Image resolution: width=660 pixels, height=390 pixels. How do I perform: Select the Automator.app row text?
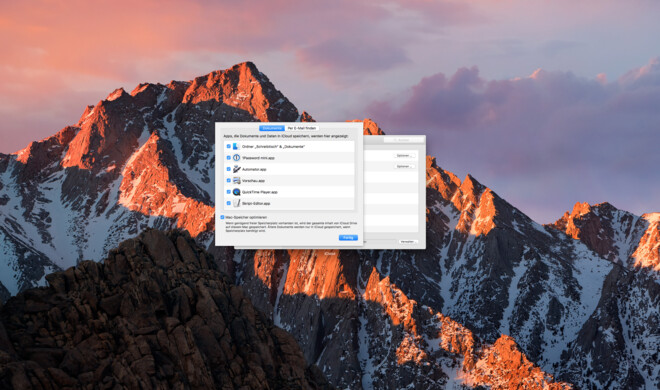point(254,170)
